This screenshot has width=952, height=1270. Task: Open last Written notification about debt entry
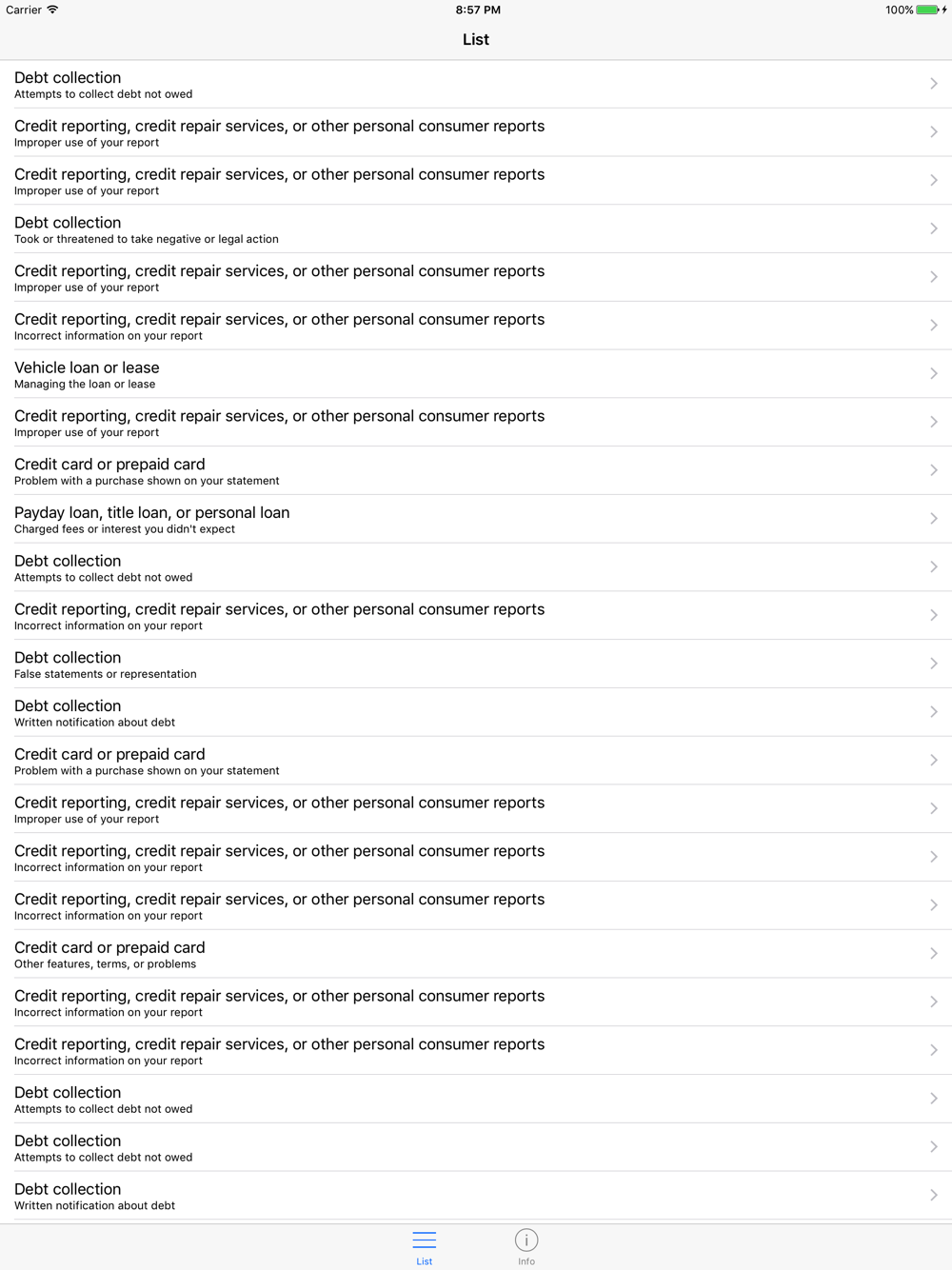tap(476, 1195)
